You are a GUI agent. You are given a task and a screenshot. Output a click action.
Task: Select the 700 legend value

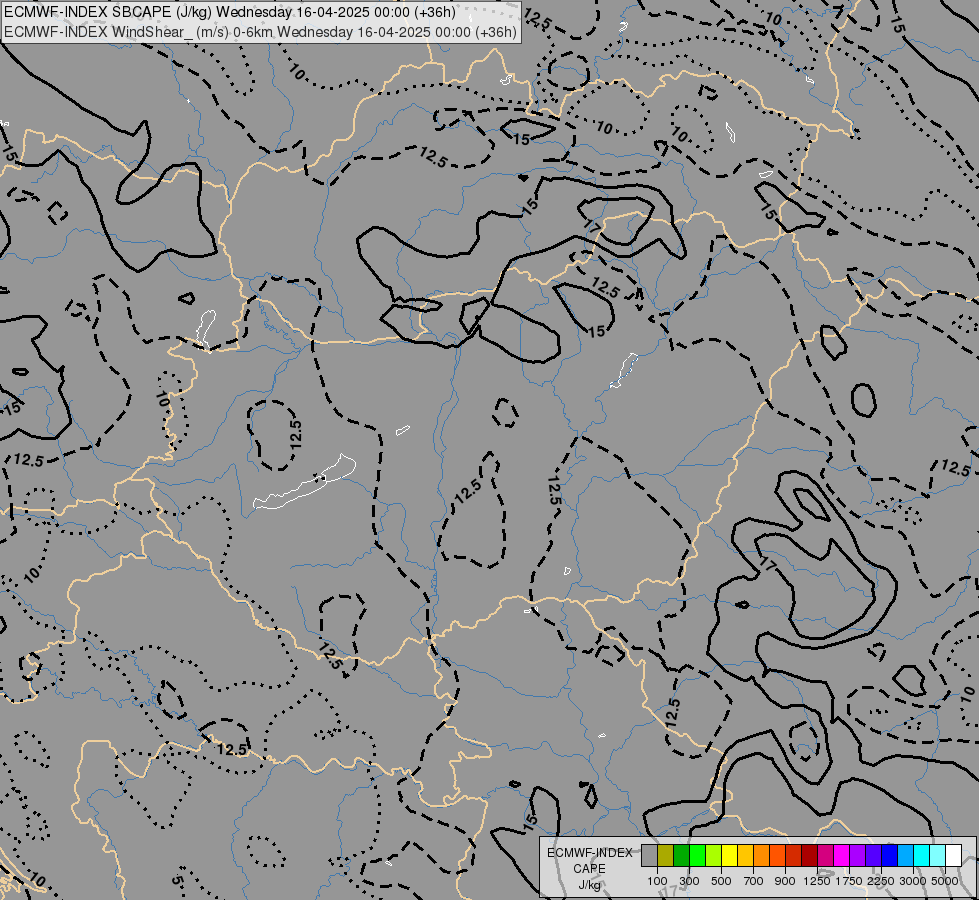[754, 881]
